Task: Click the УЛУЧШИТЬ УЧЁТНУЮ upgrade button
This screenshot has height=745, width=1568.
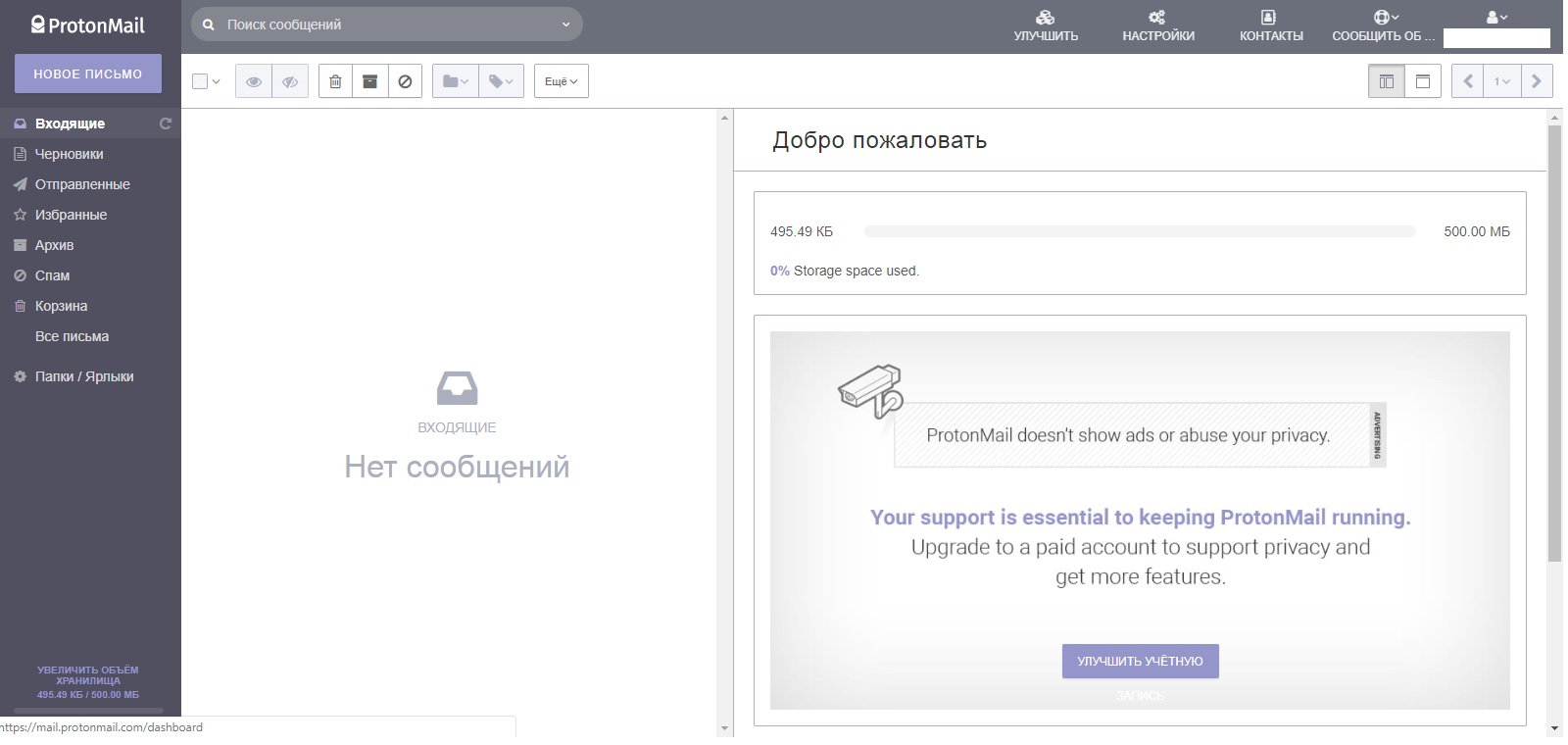Action: 1140,661
